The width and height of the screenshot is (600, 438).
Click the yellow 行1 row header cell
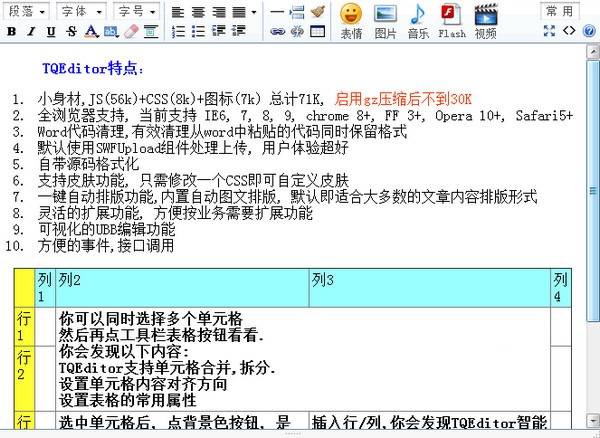[x=24, y=327]
